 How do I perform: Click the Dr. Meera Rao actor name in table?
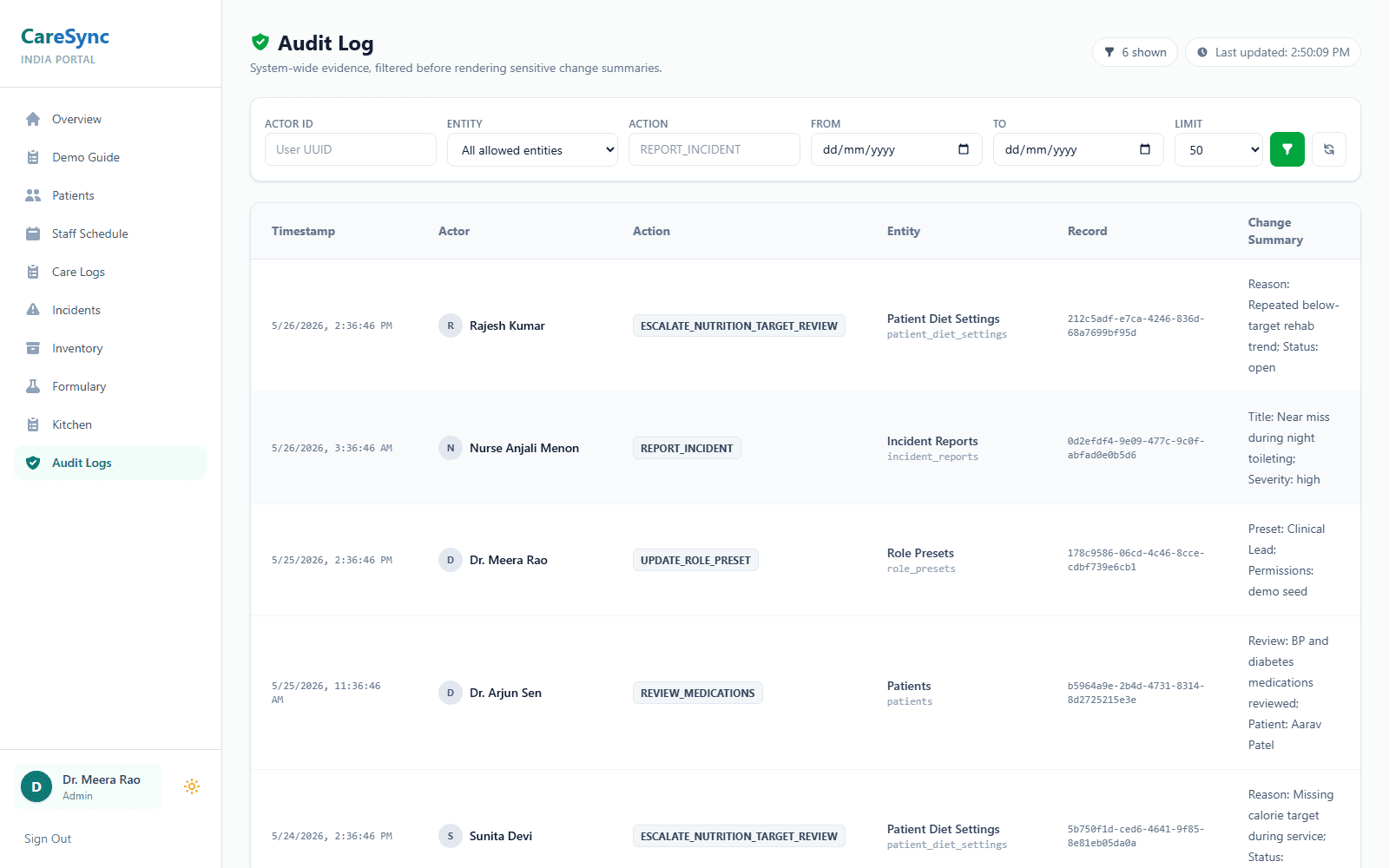(x=509, y=560)
